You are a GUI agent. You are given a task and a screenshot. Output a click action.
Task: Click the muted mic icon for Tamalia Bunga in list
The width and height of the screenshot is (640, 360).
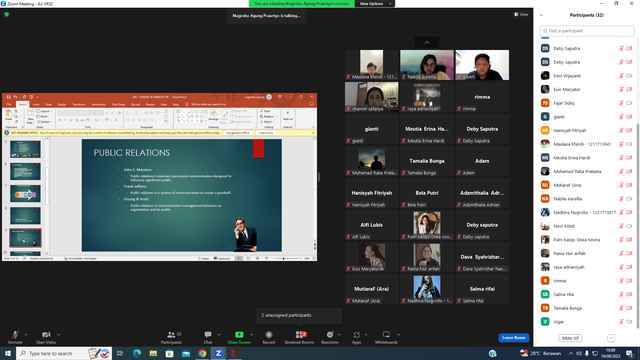coord(621,308)
